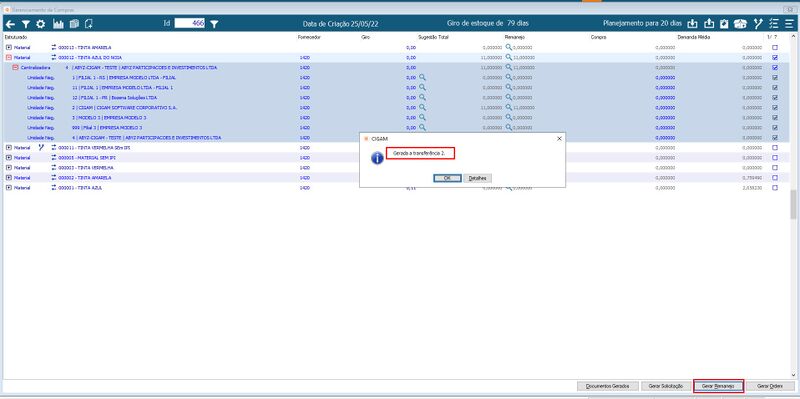Click the stacked documents icon in toolbar
This screenshot has height=399, width=800.
click(74, 24)
